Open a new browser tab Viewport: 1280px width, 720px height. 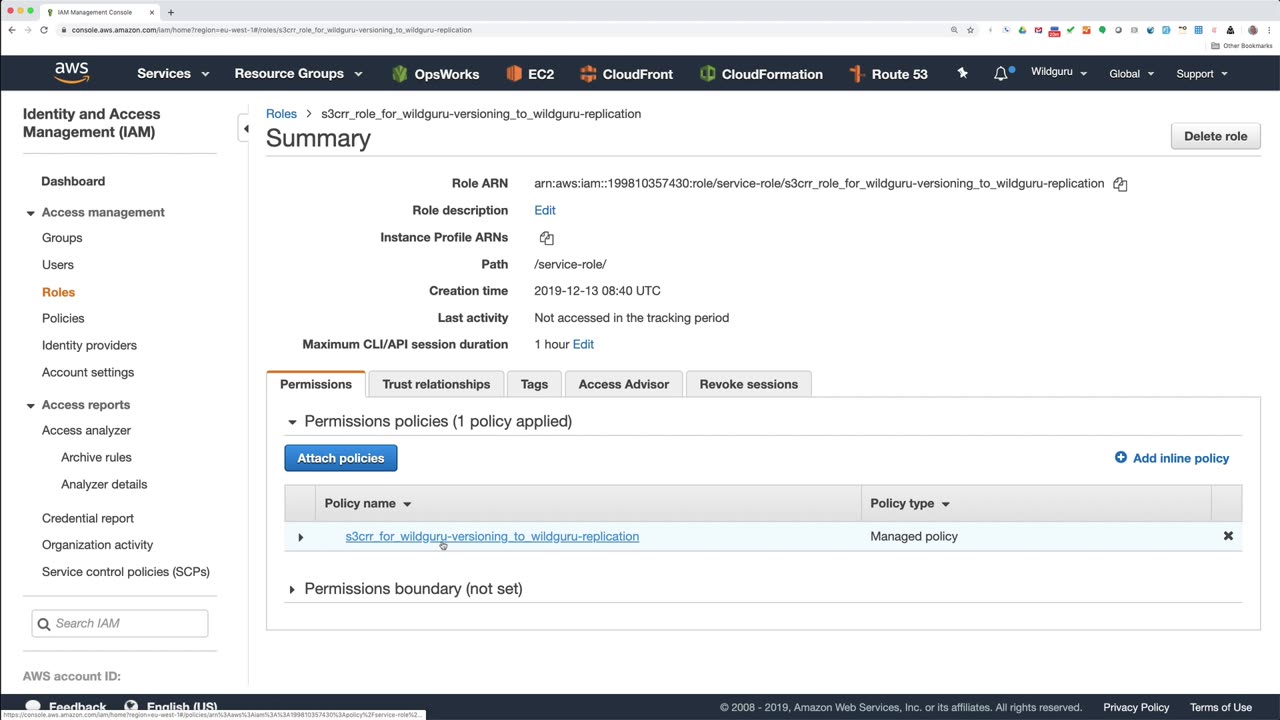point(171,12)
